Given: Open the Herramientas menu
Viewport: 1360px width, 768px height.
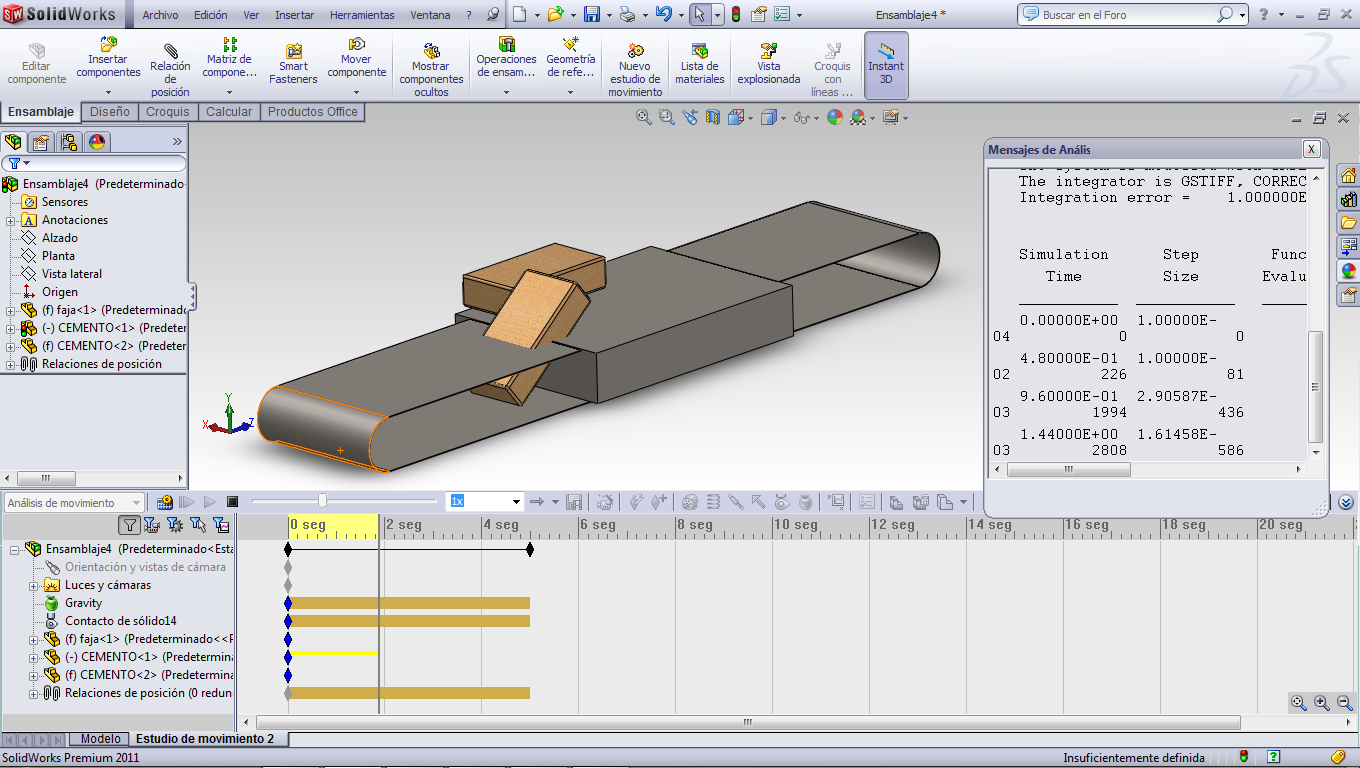Looking at the screenshot, I should coord(362,15).
